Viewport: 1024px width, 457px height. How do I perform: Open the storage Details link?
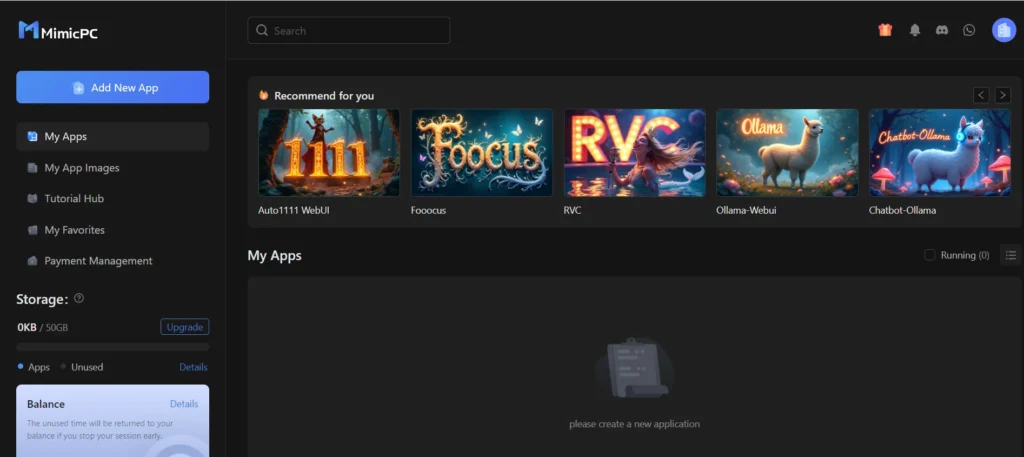[193, 367]
